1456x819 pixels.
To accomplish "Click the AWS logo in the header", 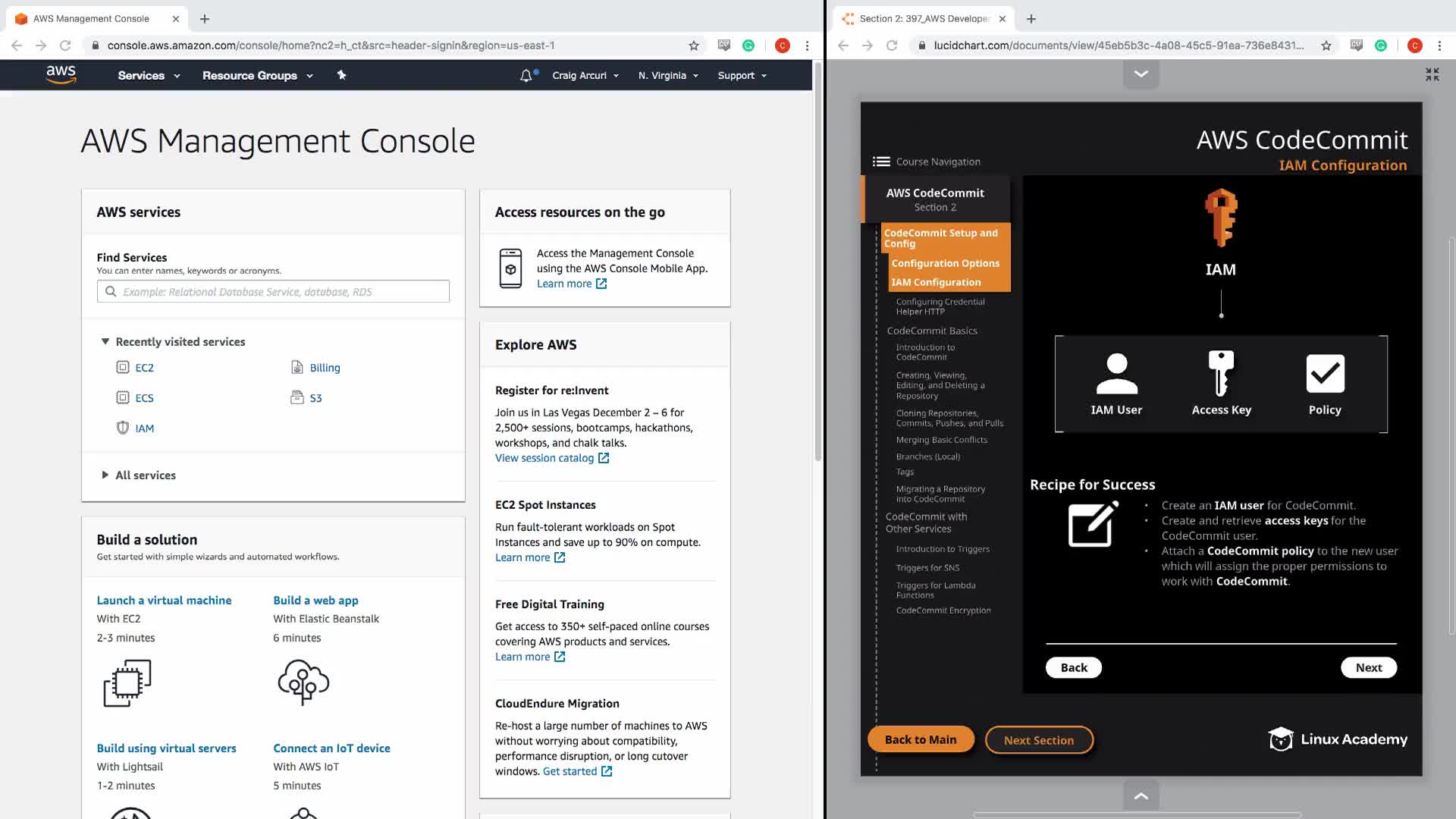I will coord(61,74).
